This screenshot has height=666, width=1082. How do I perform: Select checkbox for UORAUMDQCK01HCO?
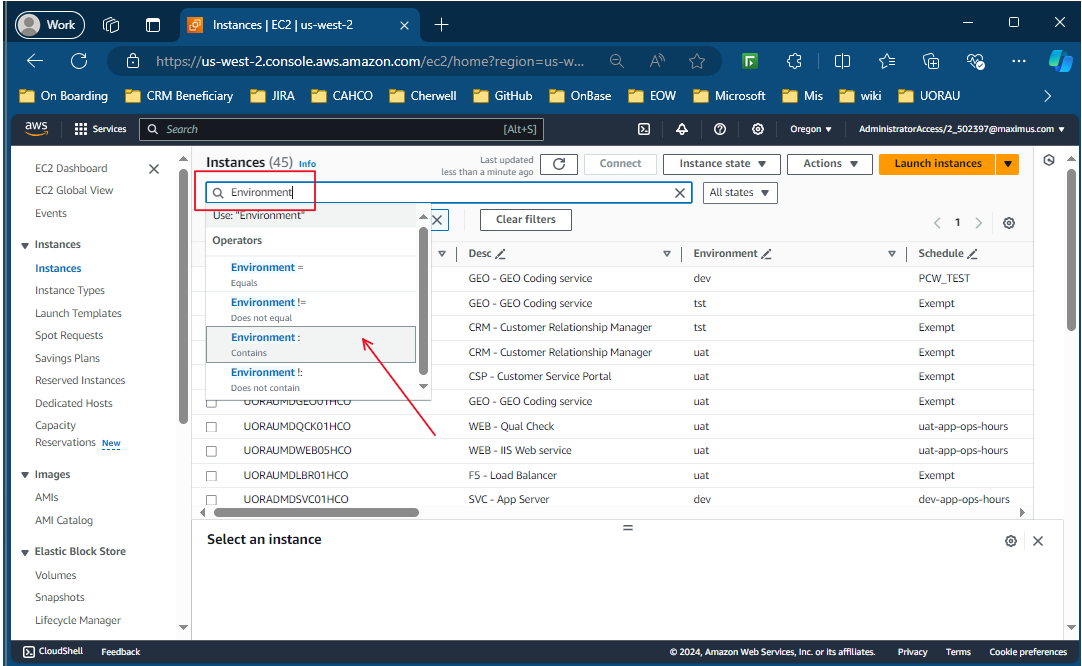212,427
